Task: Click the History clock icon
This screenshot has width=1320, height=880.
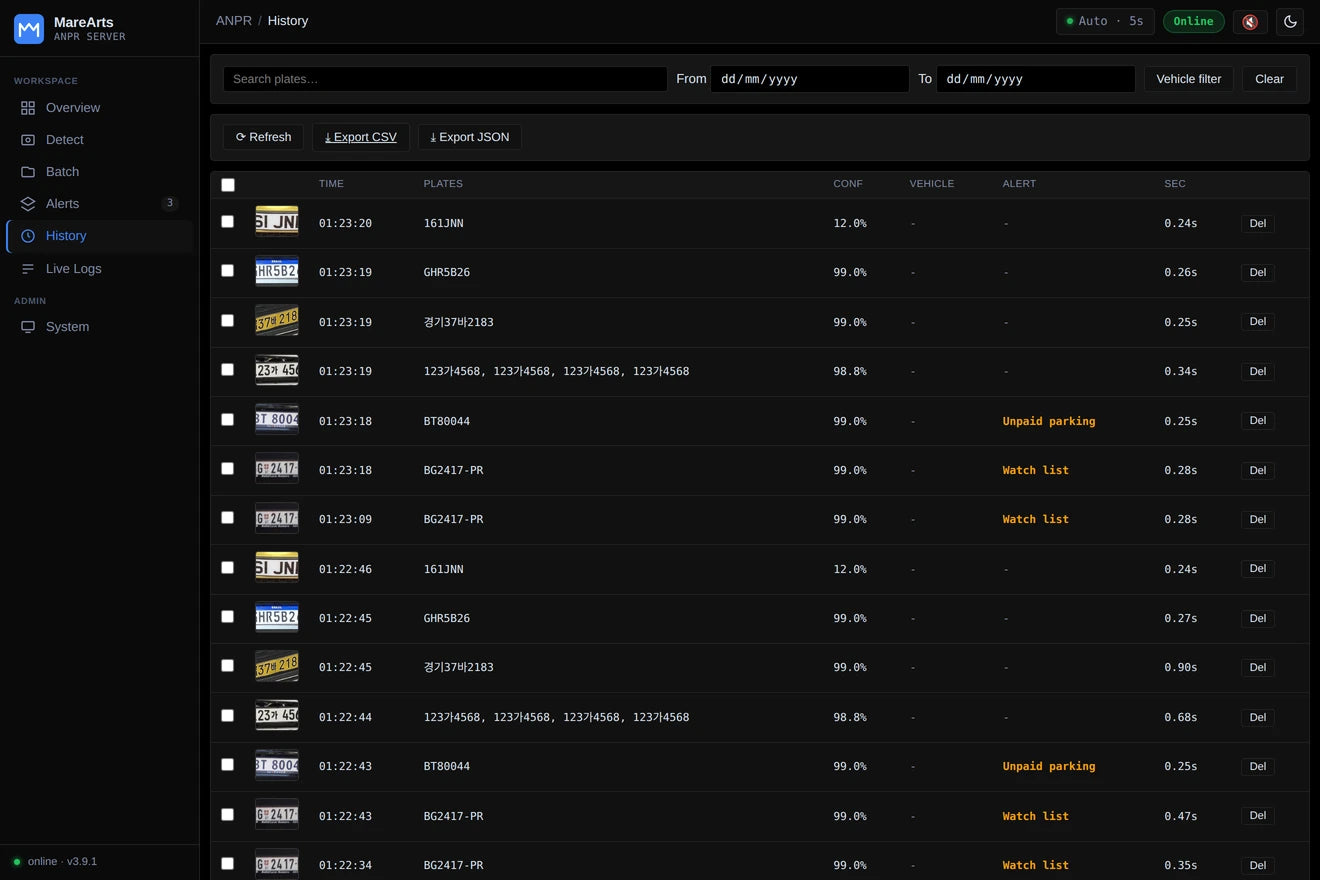Action: pyautogui.click(x=28, y=236)
